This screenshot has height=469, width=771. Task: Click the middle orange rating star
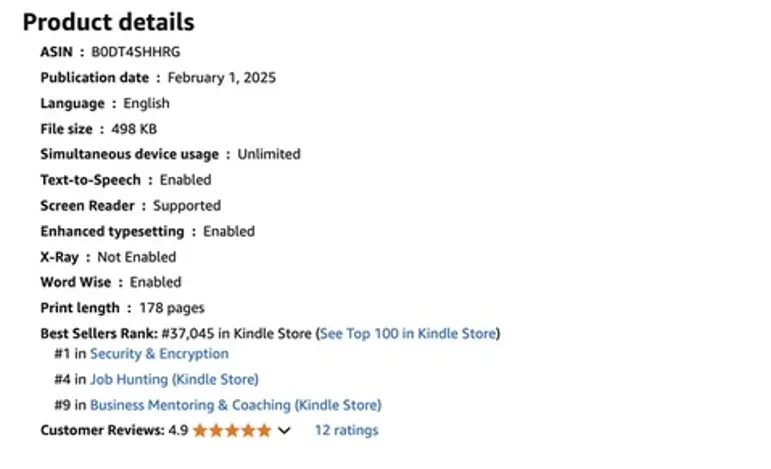pos(232,431)
